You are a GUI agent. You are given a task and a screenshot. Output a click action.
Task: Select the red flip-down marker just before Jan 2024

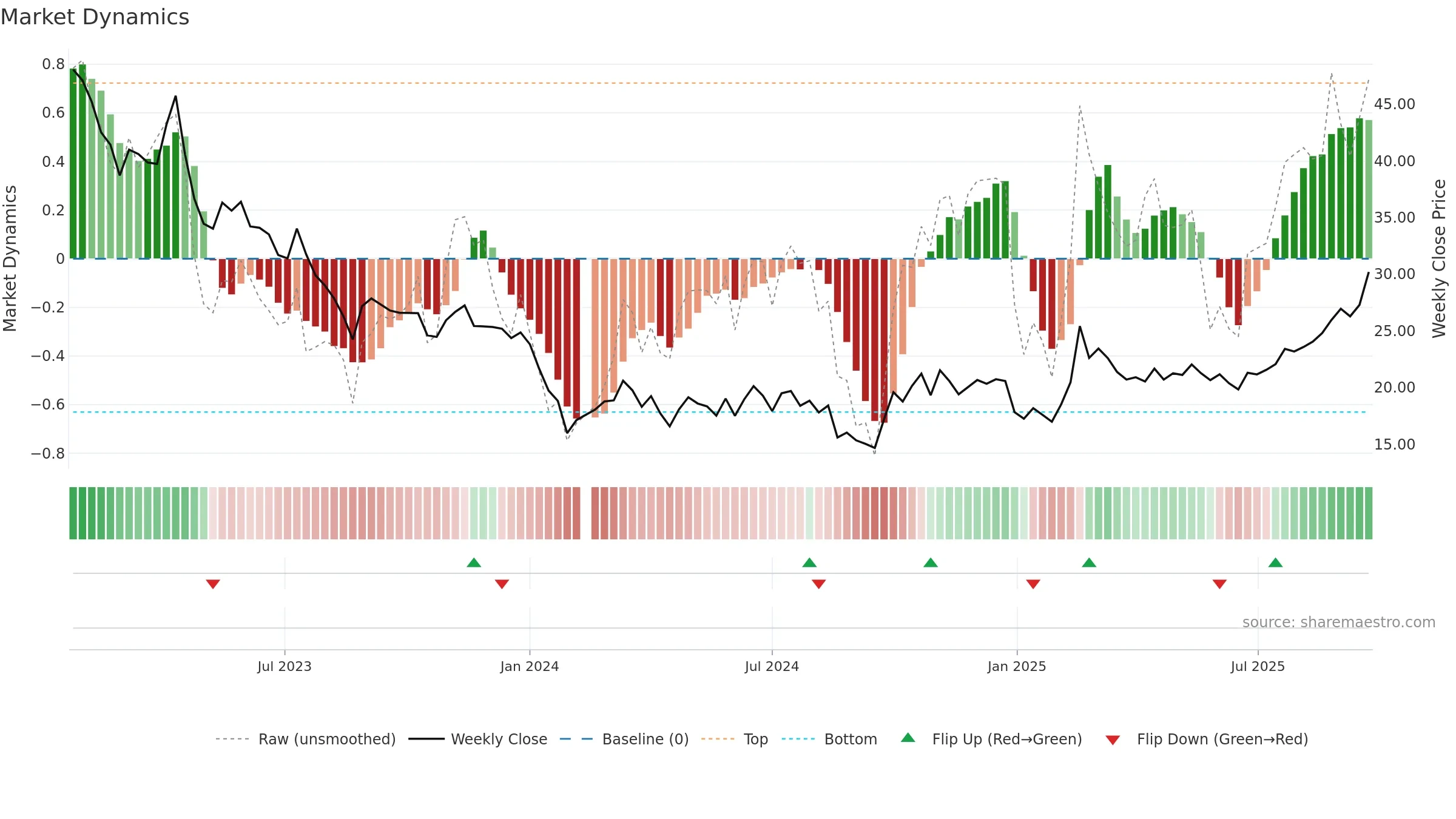click(x=502, y=584)
